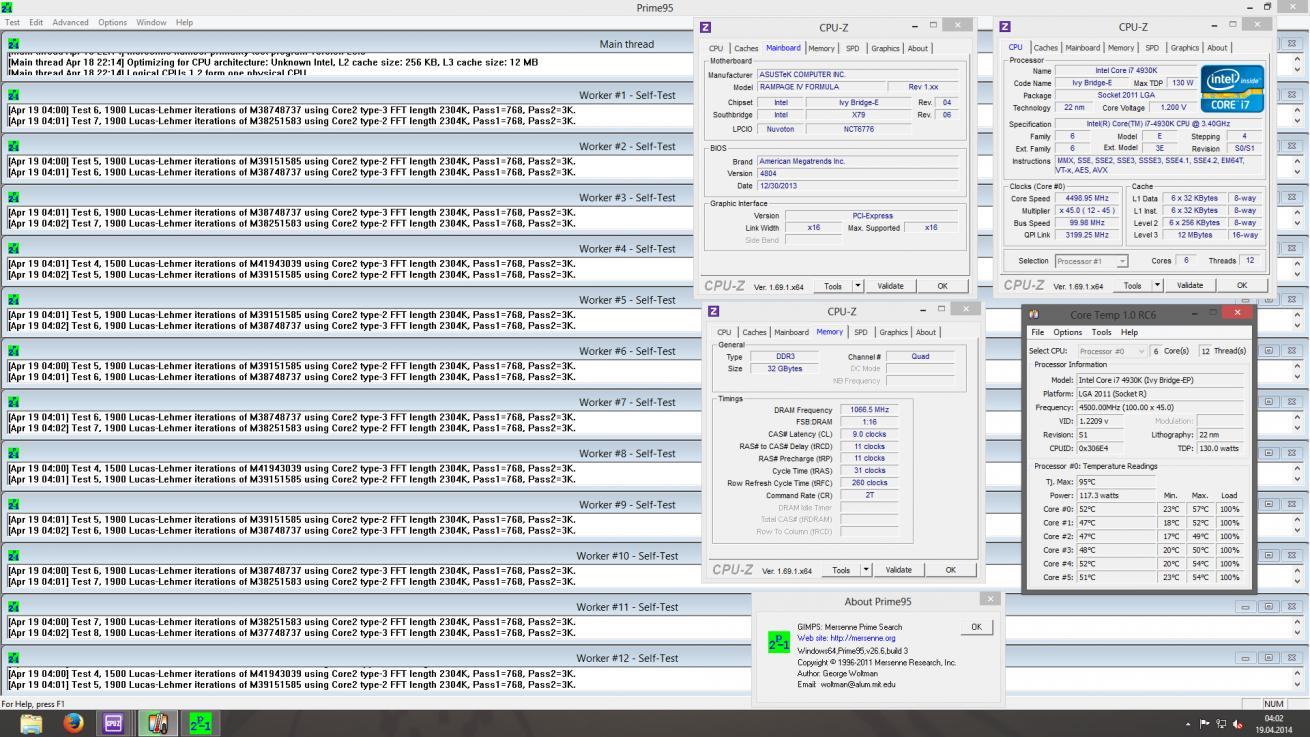
Task: Open Tools dropdown arrow in CPU-Z Memory window
Action: point(866,570)
